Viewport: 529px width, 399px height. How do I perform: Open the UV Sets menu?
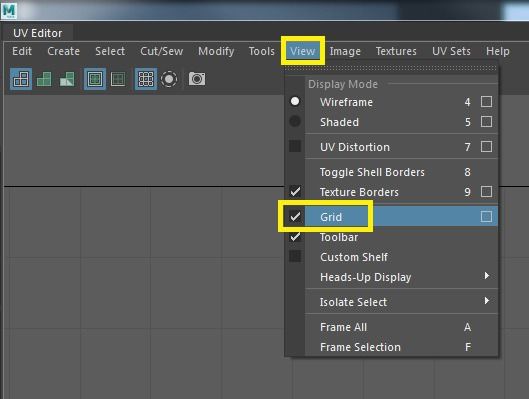click(x=451, y=51)
